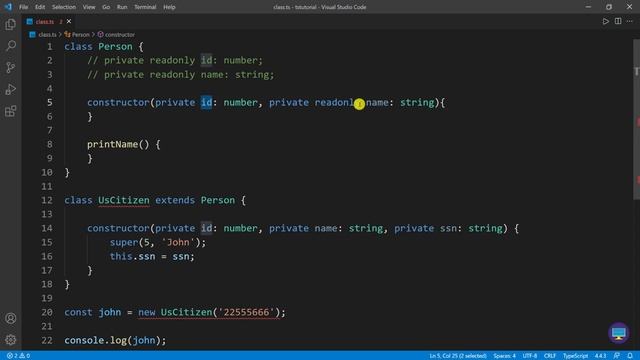
Task: Select the class.ts tab
Action: [45, 22]
